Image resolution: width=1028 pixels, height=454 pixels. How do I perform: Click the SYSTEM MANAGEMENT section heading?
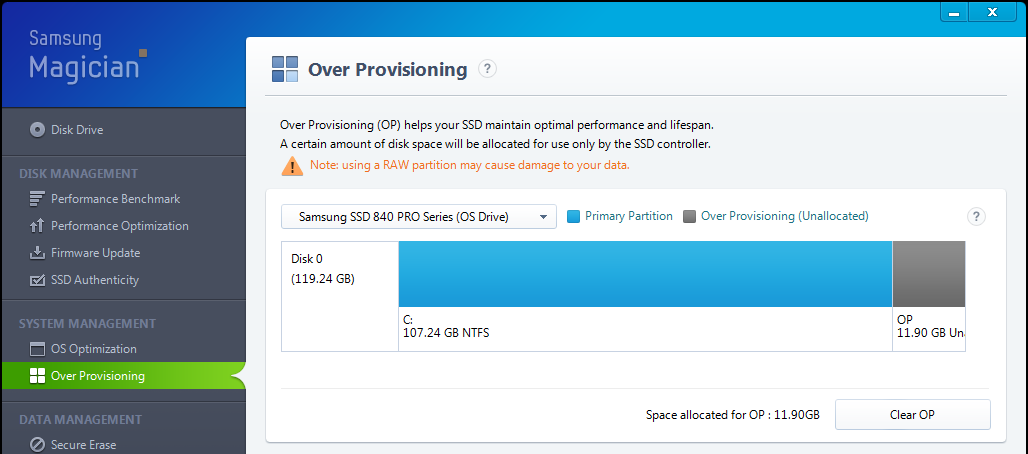(87, 323)
